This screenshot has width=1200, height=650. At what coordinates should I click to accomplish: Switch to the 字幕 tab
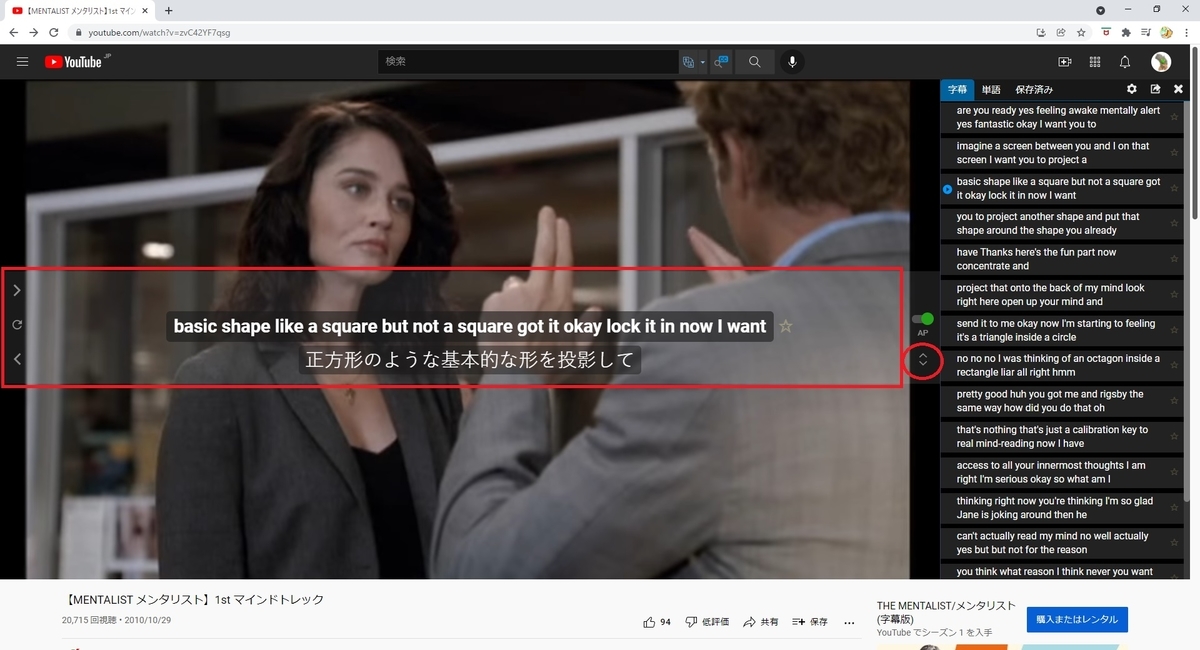(958, 90)
